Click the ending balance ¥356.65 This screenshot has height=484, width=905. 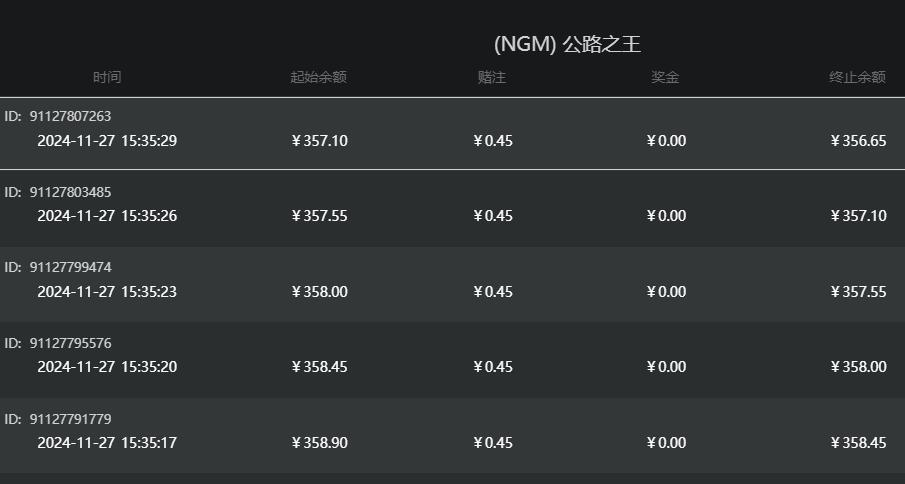[x=858, y=141]
